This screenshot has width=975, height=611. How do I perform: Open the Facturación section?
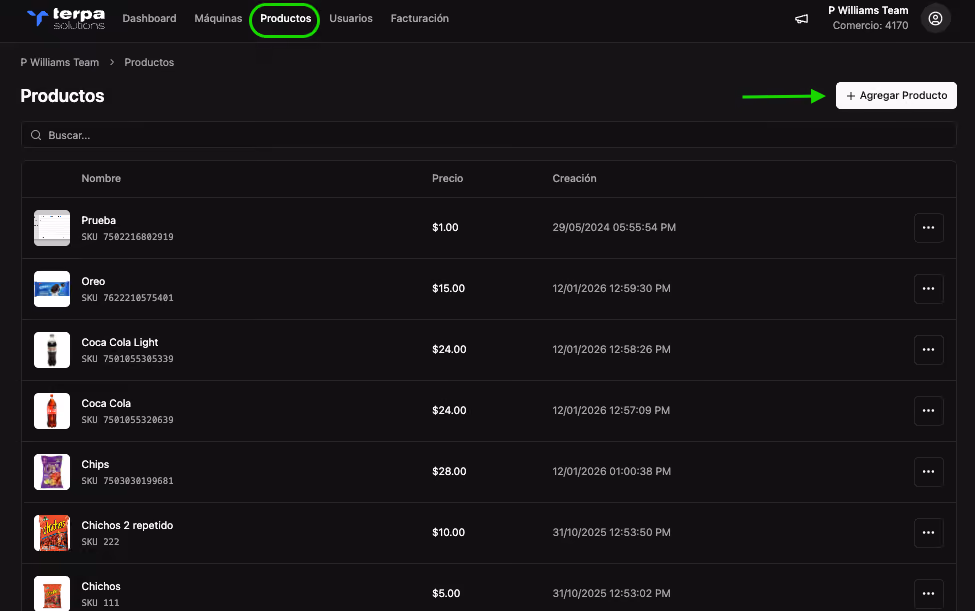tap(420, 19)
